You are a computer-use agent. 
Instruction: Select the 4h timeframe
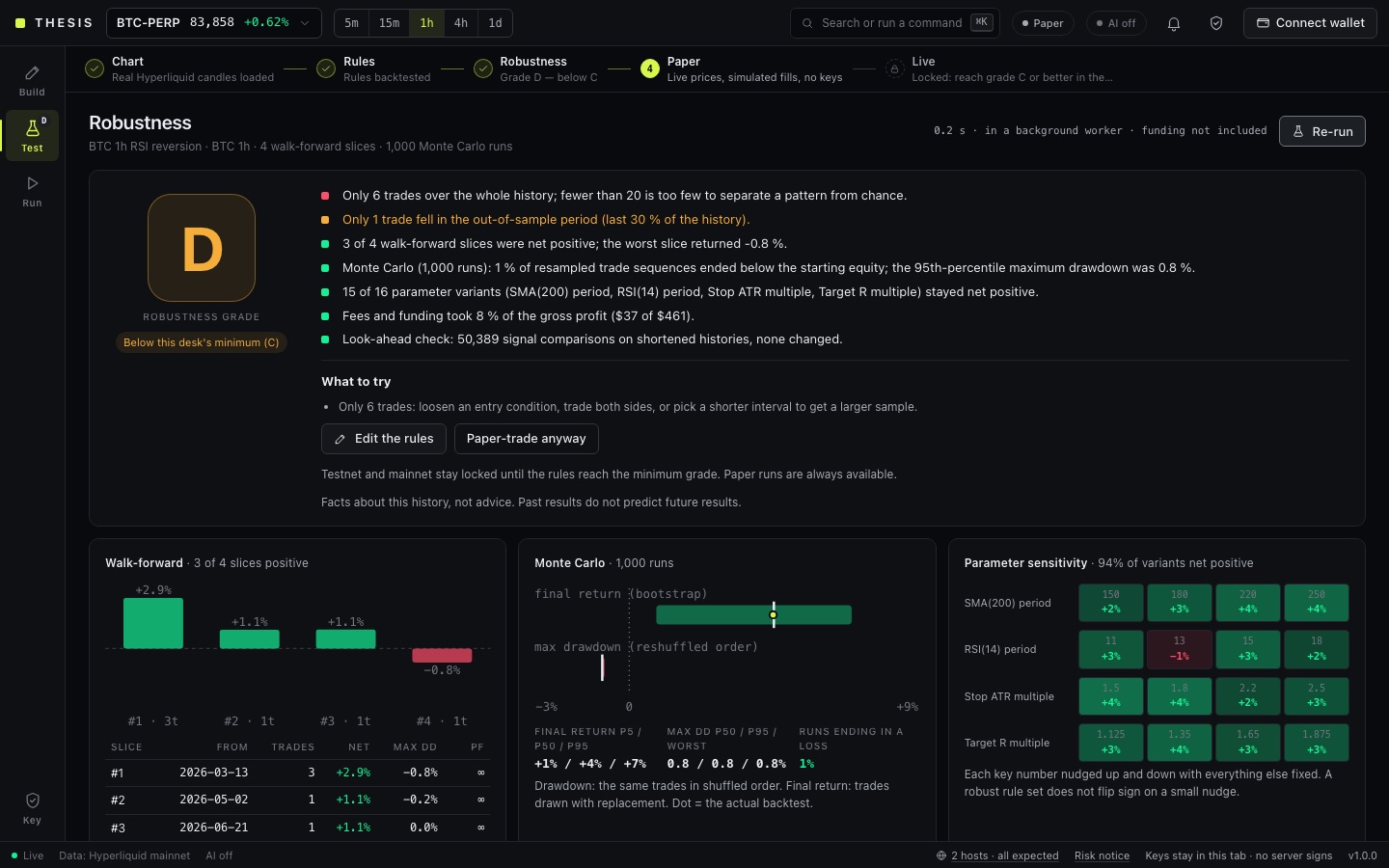(461, 23)
